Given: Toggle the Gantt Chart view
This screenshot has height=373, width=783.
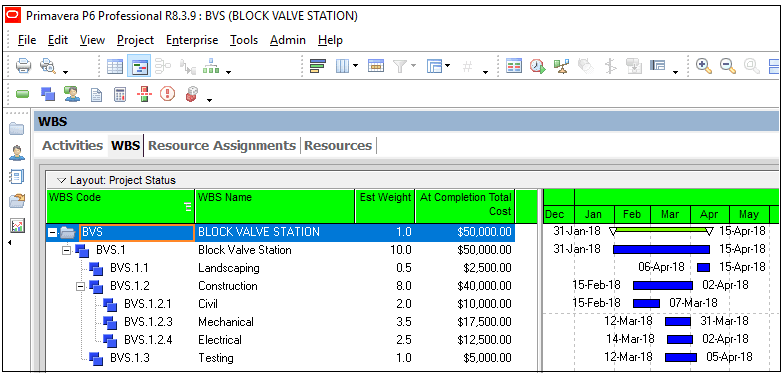Looking at the screenshot, I should 138,66.
